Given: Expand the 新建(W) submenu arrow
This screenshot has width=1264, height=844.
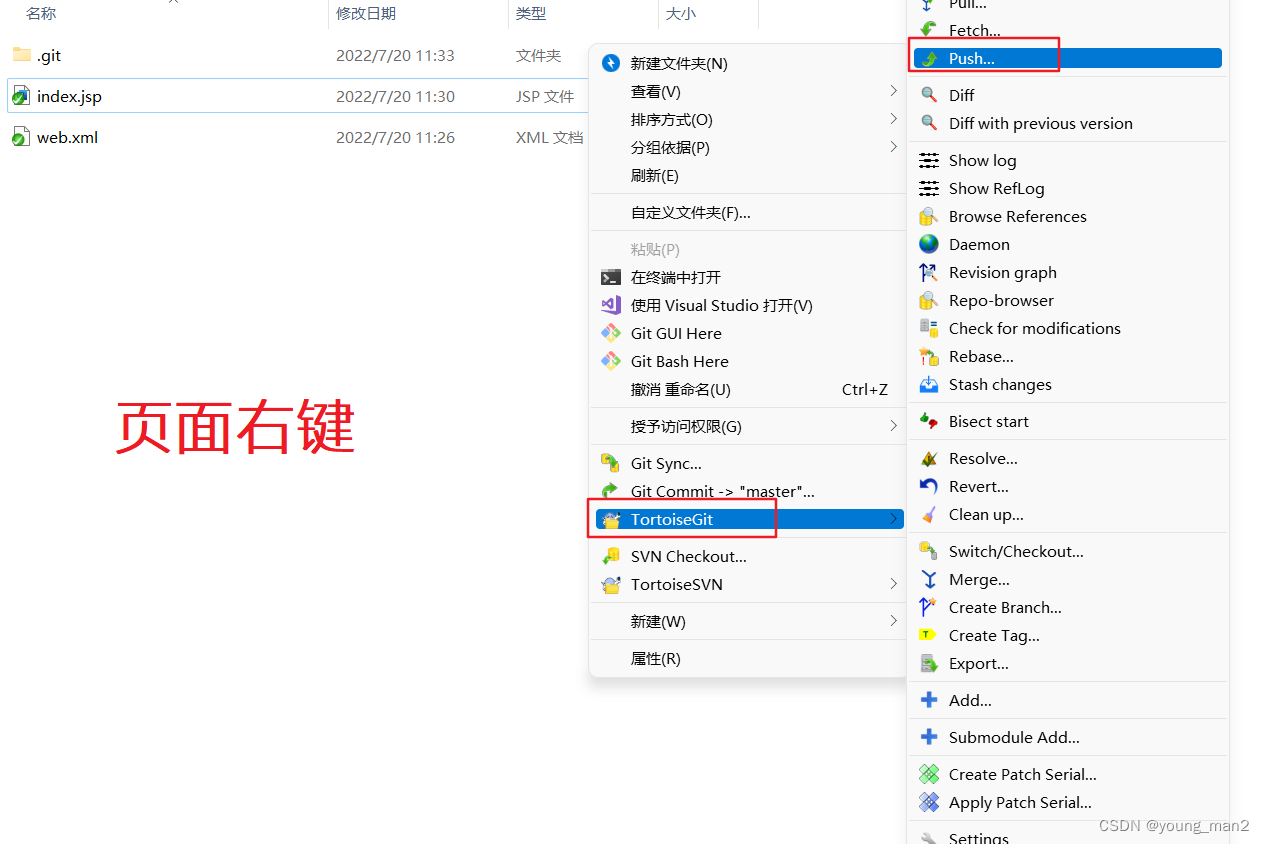Looking at the screenshot, I should coord(893,621).
